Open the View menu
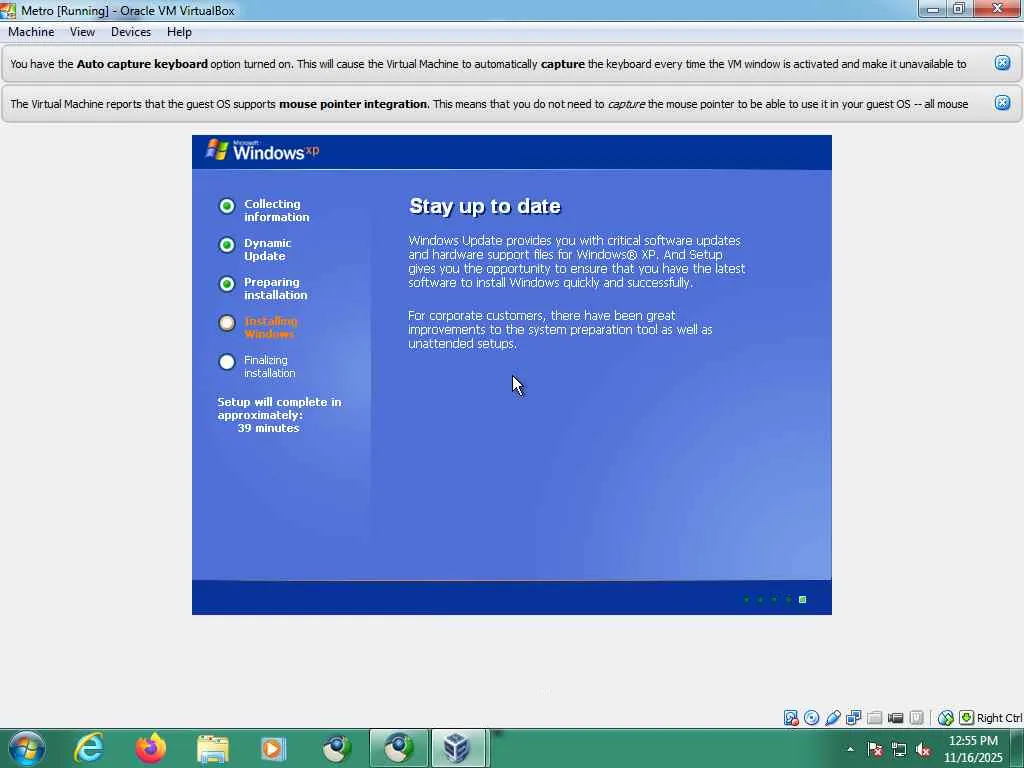Viewport: 1024px width, 768px height. [x=82, y=32]
